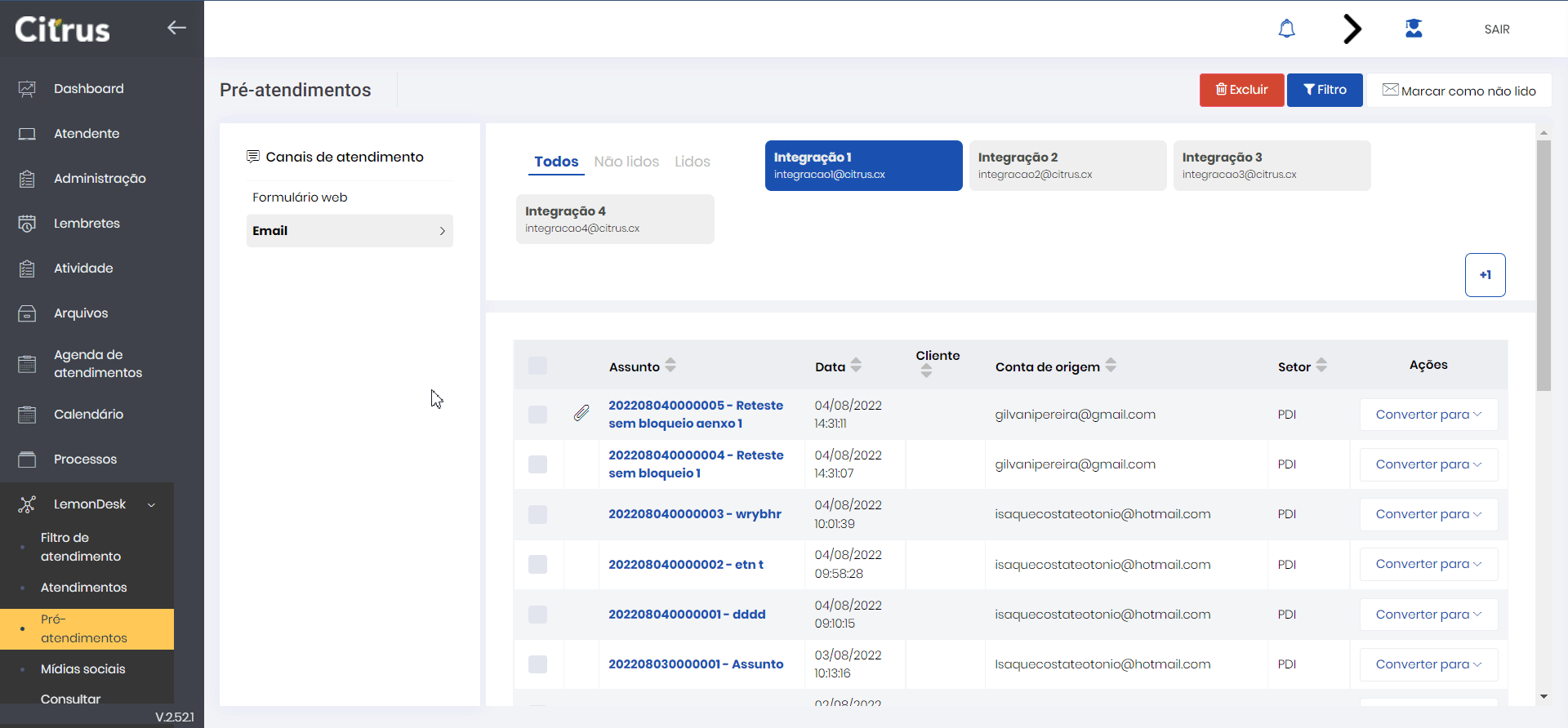Viewport: 1568px width, 728px height.
Task: Check the box for 202208040000003 - wrybhr
Action: pyautogui.click(x=537, y=514)
